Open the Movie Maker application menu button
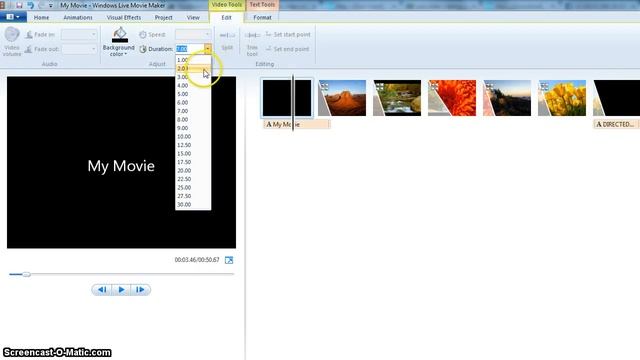 [13, 17]
